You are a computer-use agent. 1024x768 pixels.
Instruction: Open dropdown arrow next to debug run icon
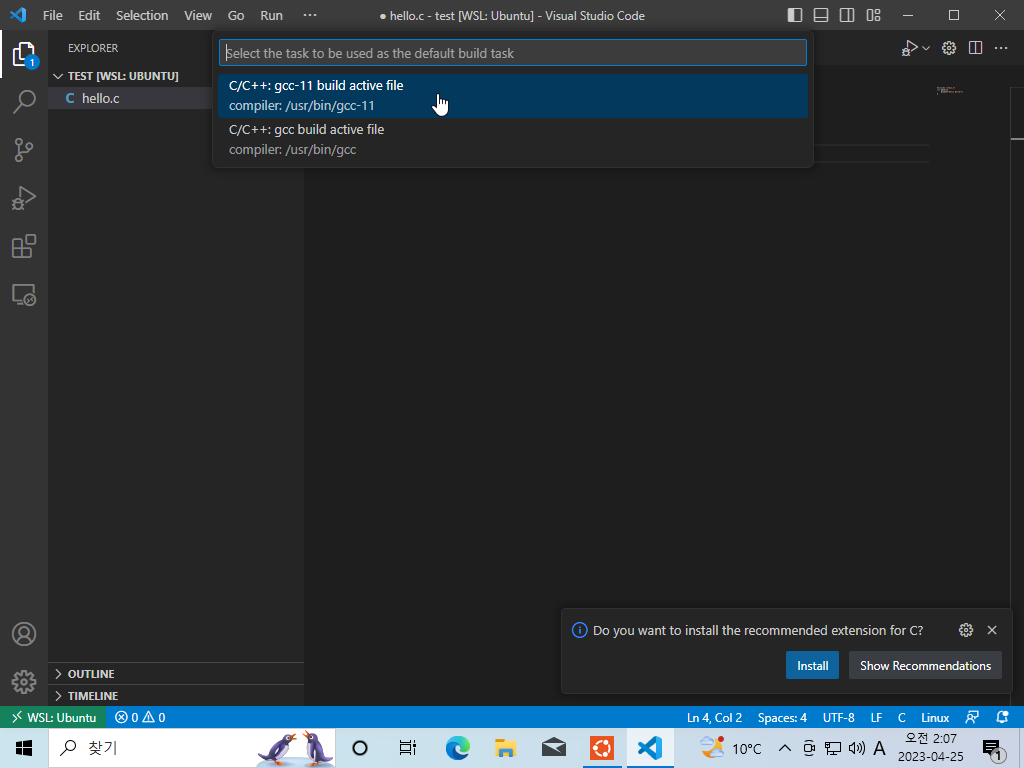pyautogui.click(x=926, y=48)
